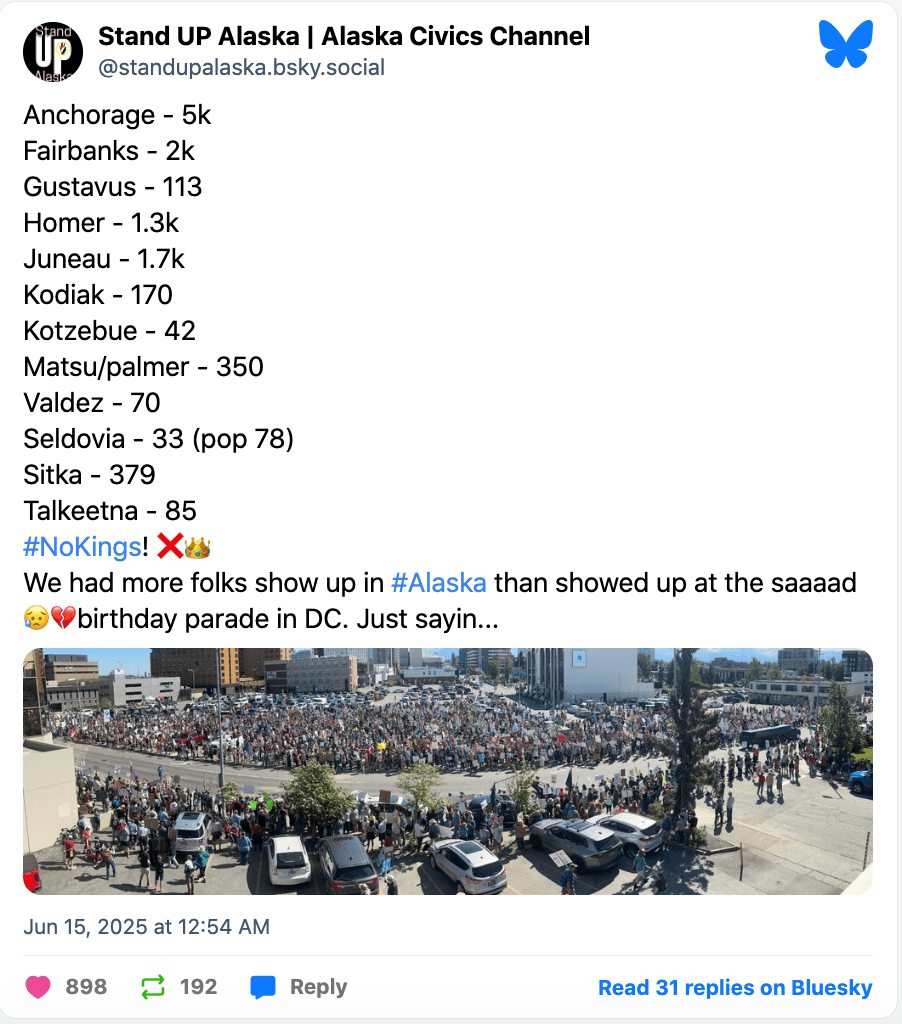Click the crying face emoji
Viewport: 902px width, 1024px height.
(36, 620)
